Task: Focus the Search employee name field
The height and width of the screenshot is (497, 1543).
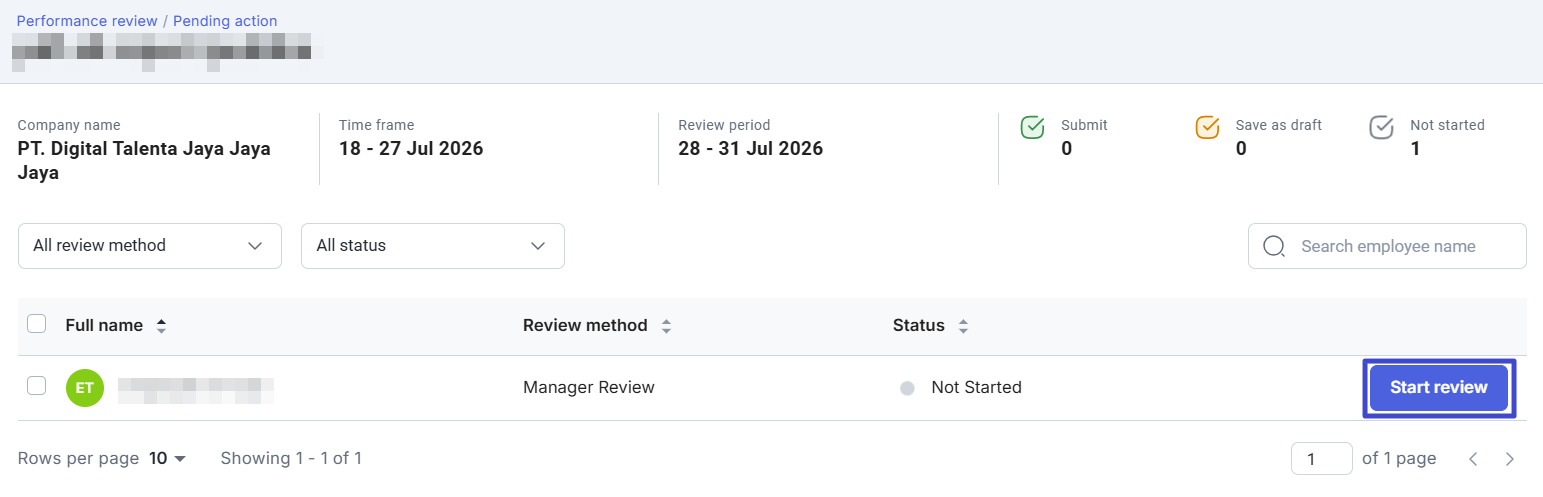Action: 1387,246
